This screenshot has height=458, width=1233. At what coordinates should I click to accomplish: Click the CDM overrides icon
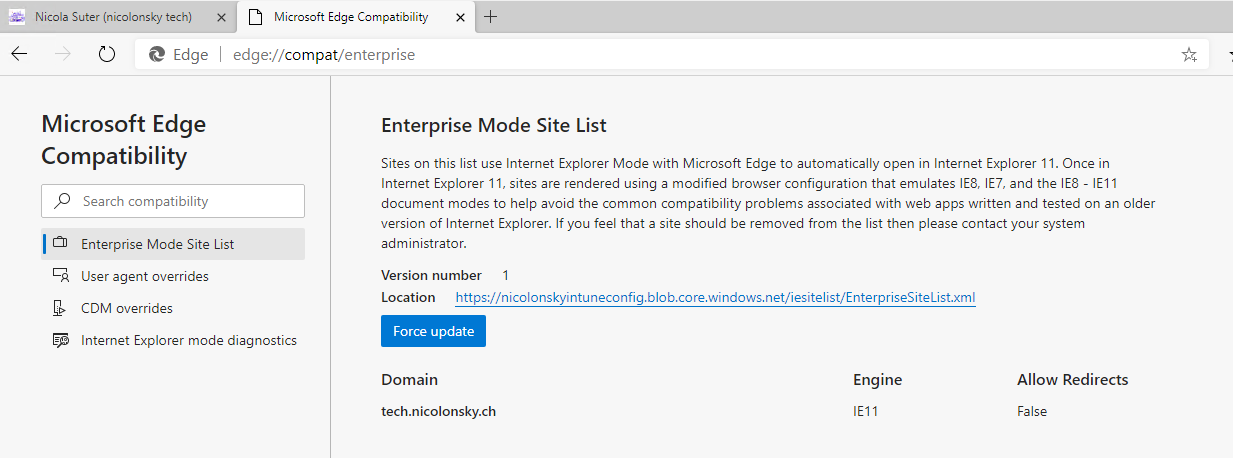click(x=60, y=308)
